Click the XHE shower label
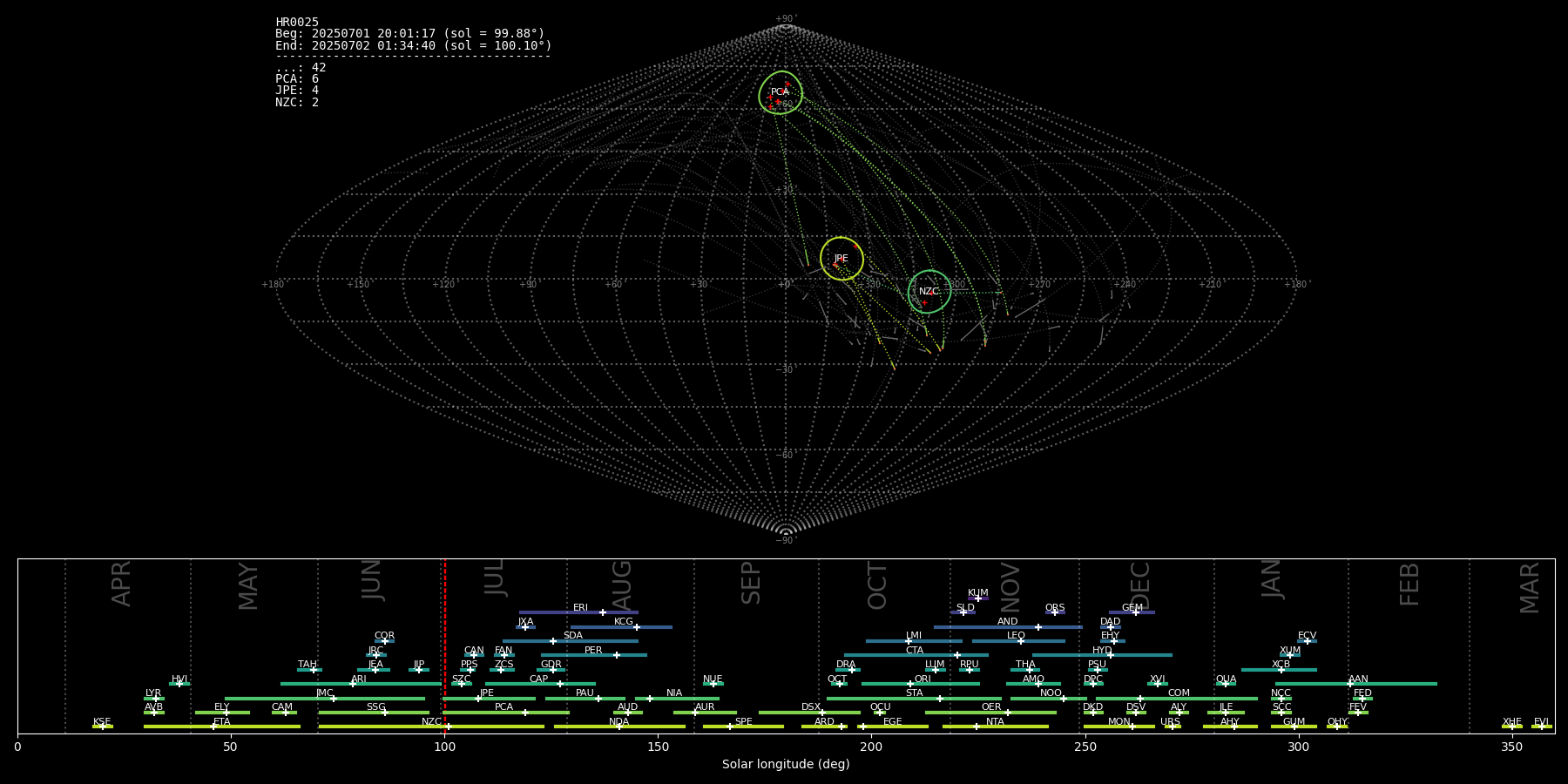Image resolution: width=1568 pixels, height=784 pixels. click(1511, 722)
